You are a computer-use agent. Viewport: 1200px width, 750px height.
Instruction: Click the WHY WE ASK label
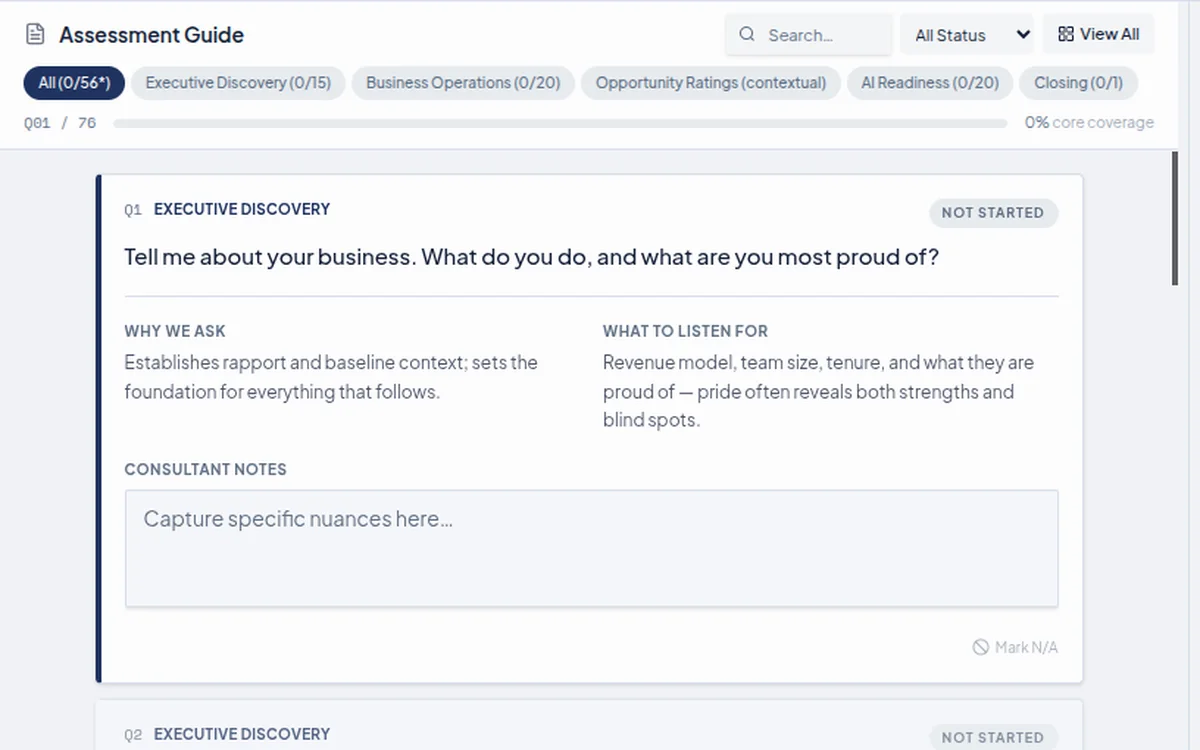(x=175, y=331)
